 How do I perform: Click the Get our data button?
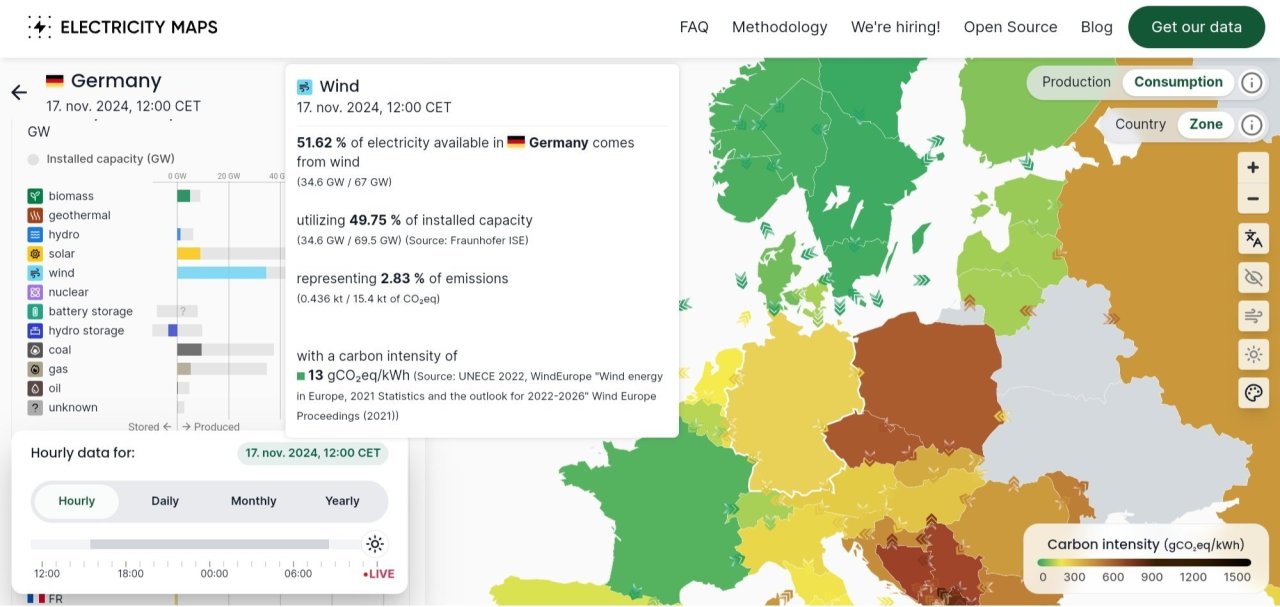tap(1196, 27)
